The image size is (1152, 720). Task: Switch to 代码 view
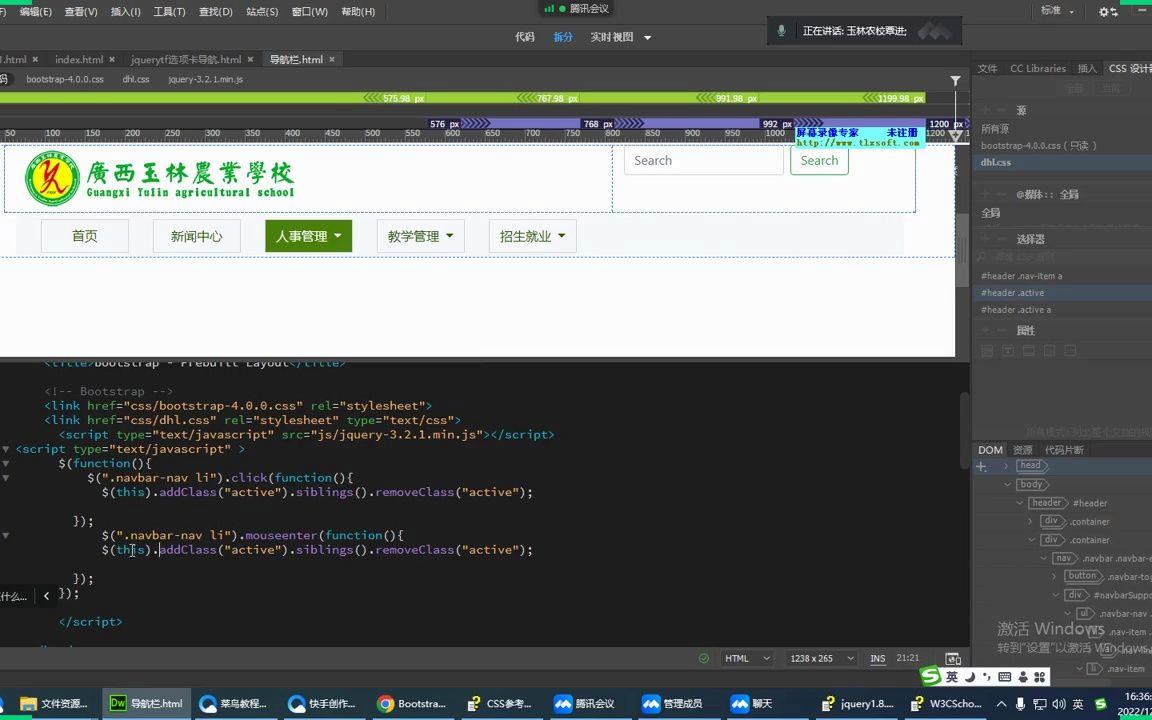[x=525, y=37]
